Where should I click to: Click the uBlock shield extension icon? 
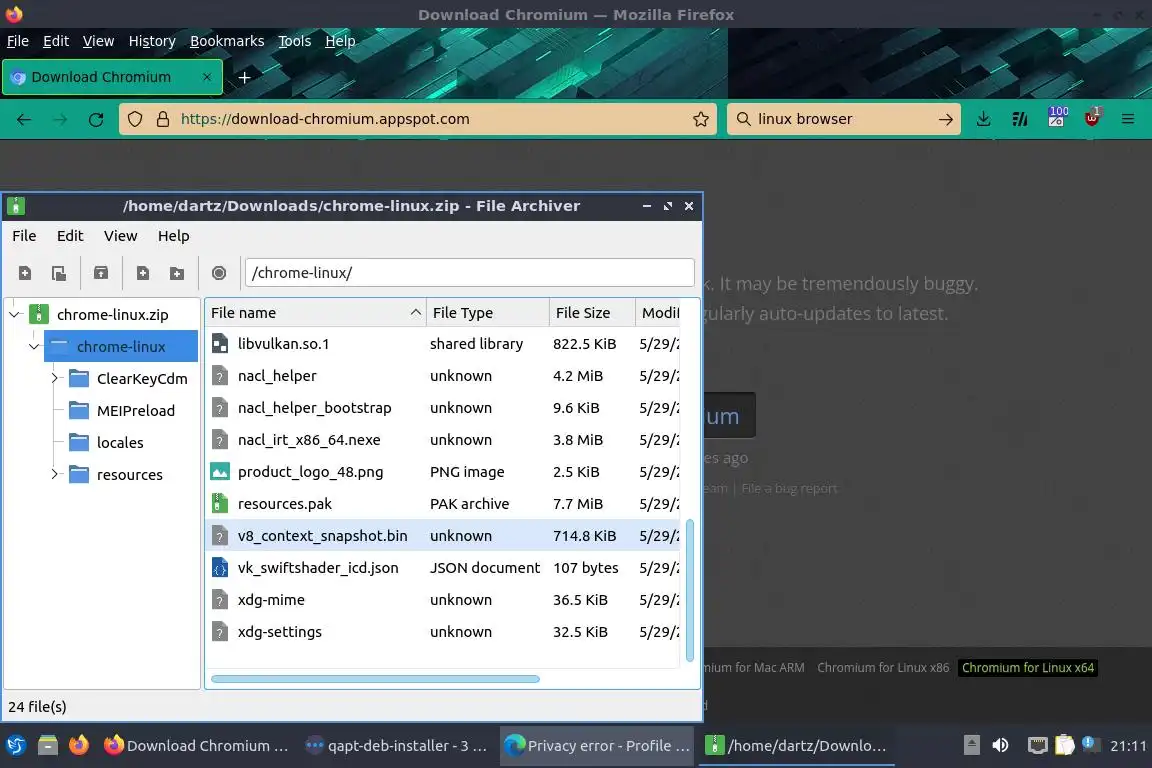(1092, 118)
